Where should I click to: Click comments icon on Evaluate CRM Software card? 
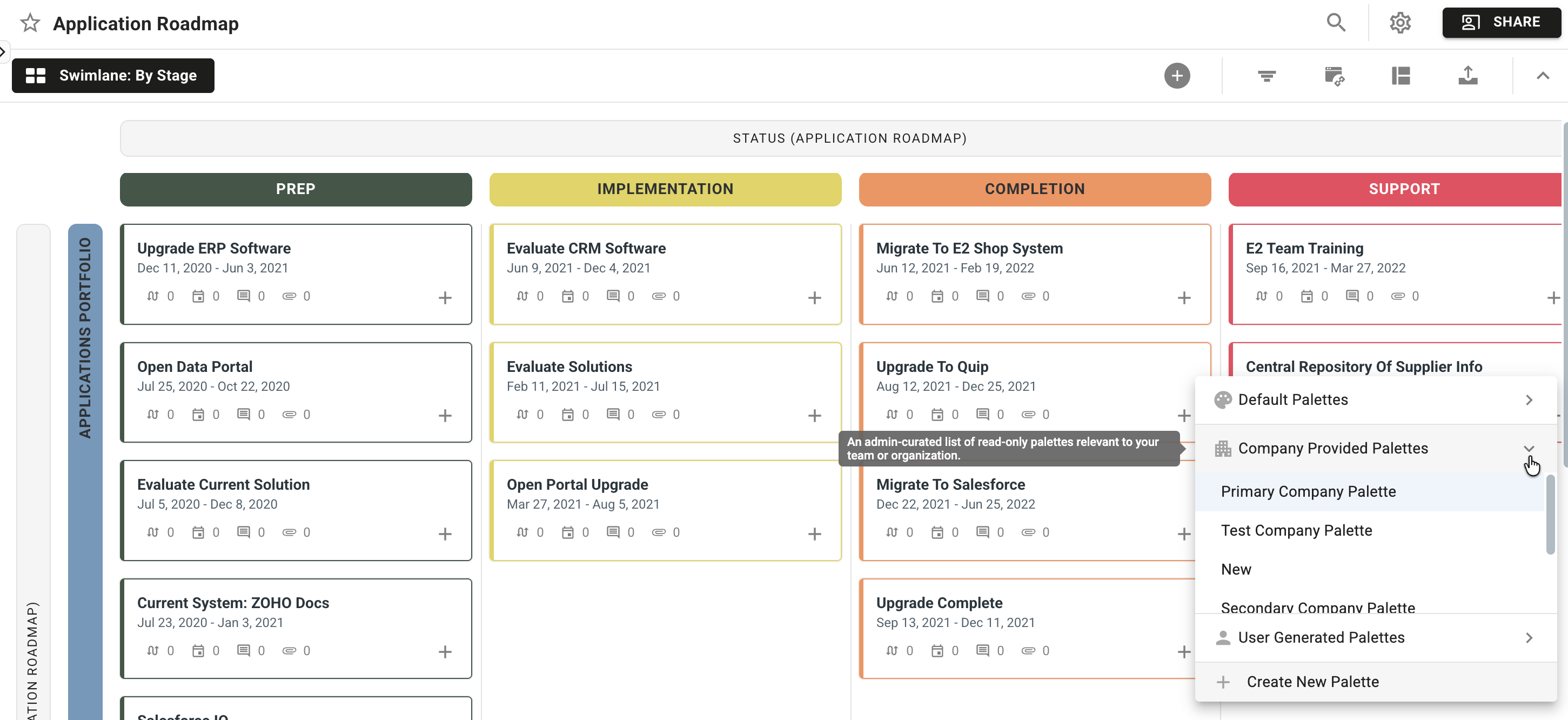(613, 296)
